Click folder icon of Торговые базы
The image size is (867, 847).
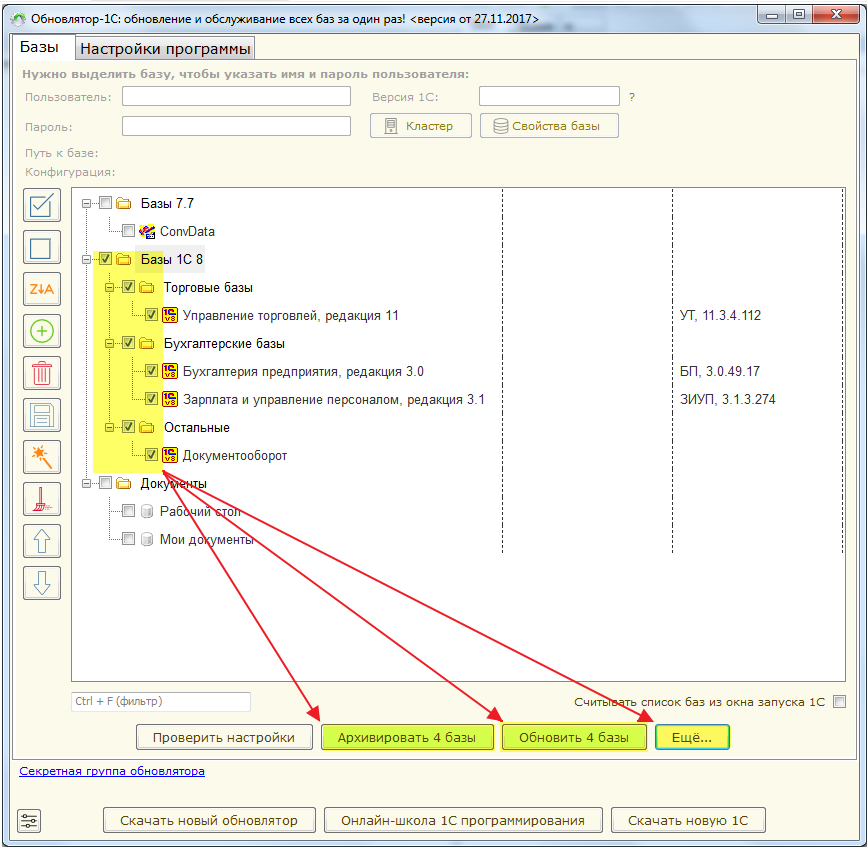[x=147, y=287]
